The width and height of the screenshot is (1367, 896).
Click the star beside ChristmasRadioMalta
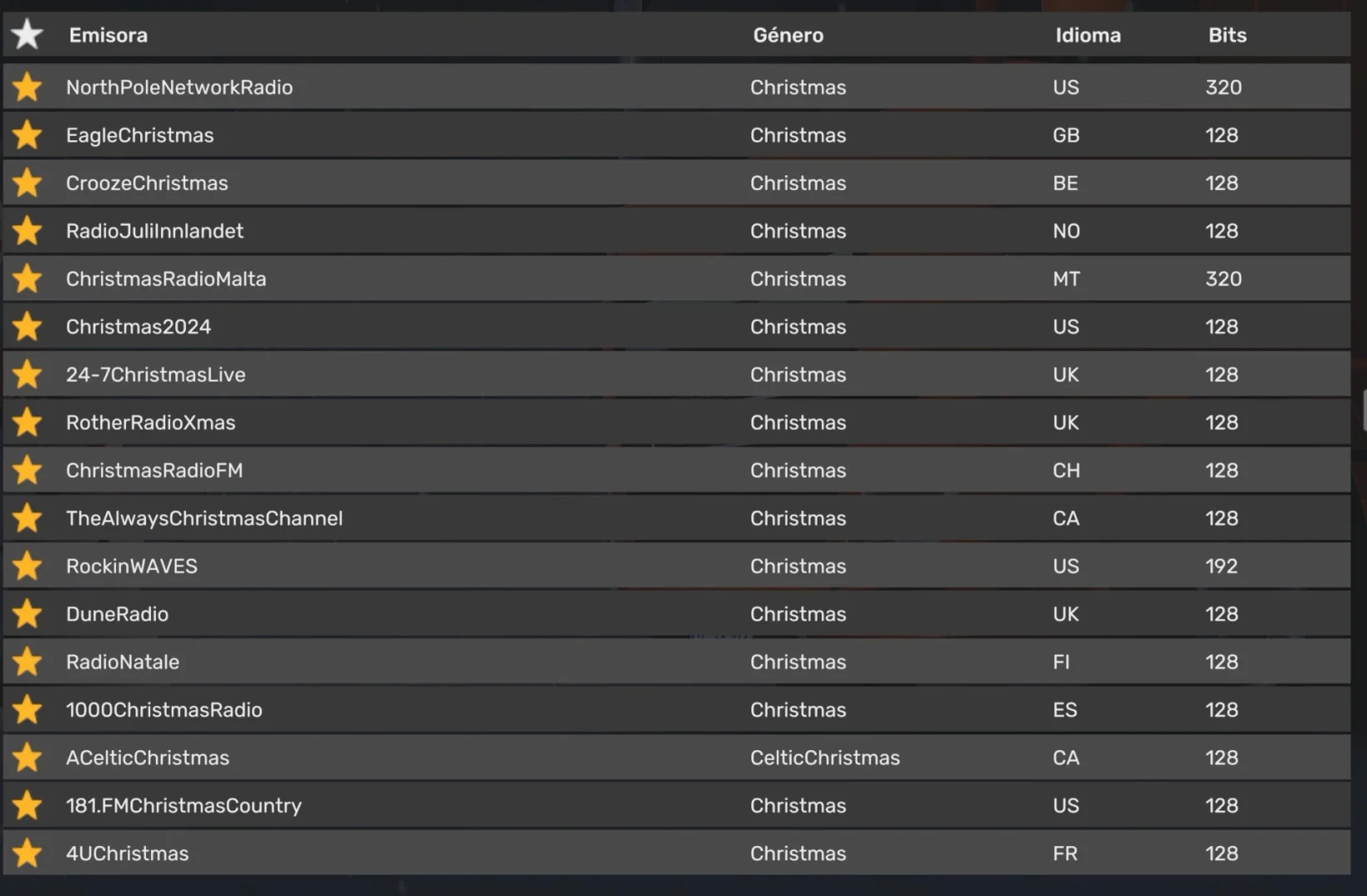27,279
